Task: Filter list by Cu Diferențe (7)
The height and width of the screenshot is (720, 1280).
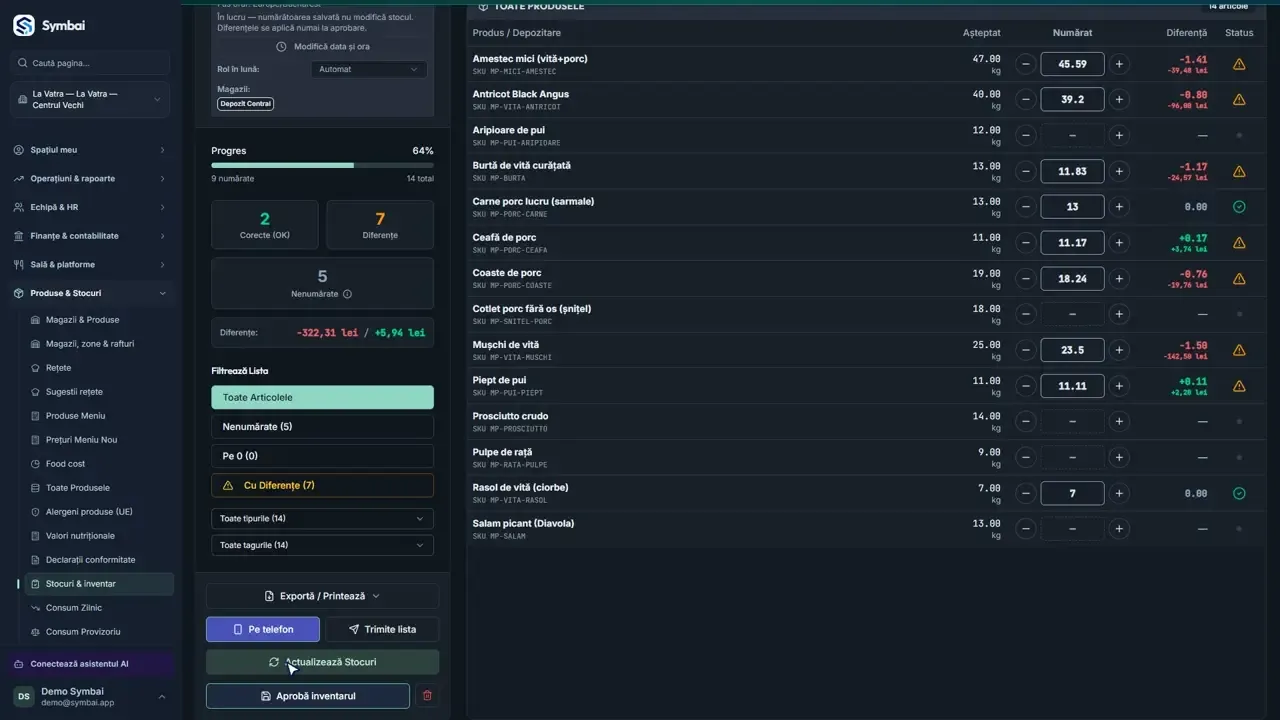Action: (x=322, y=485)
